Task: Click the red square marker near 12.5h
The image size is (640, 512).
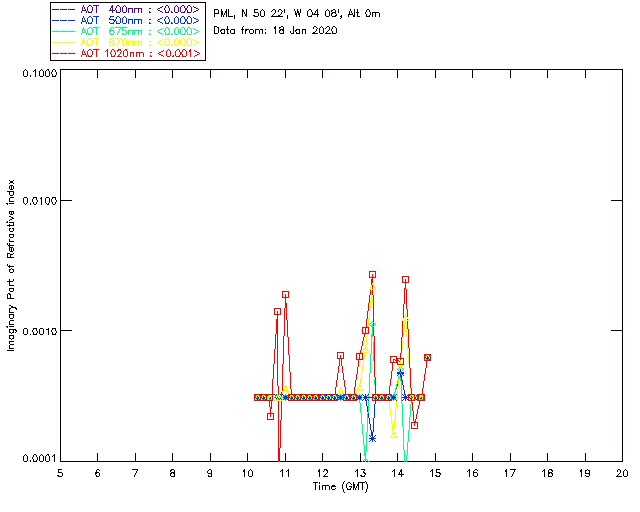Action: point(340,356)
